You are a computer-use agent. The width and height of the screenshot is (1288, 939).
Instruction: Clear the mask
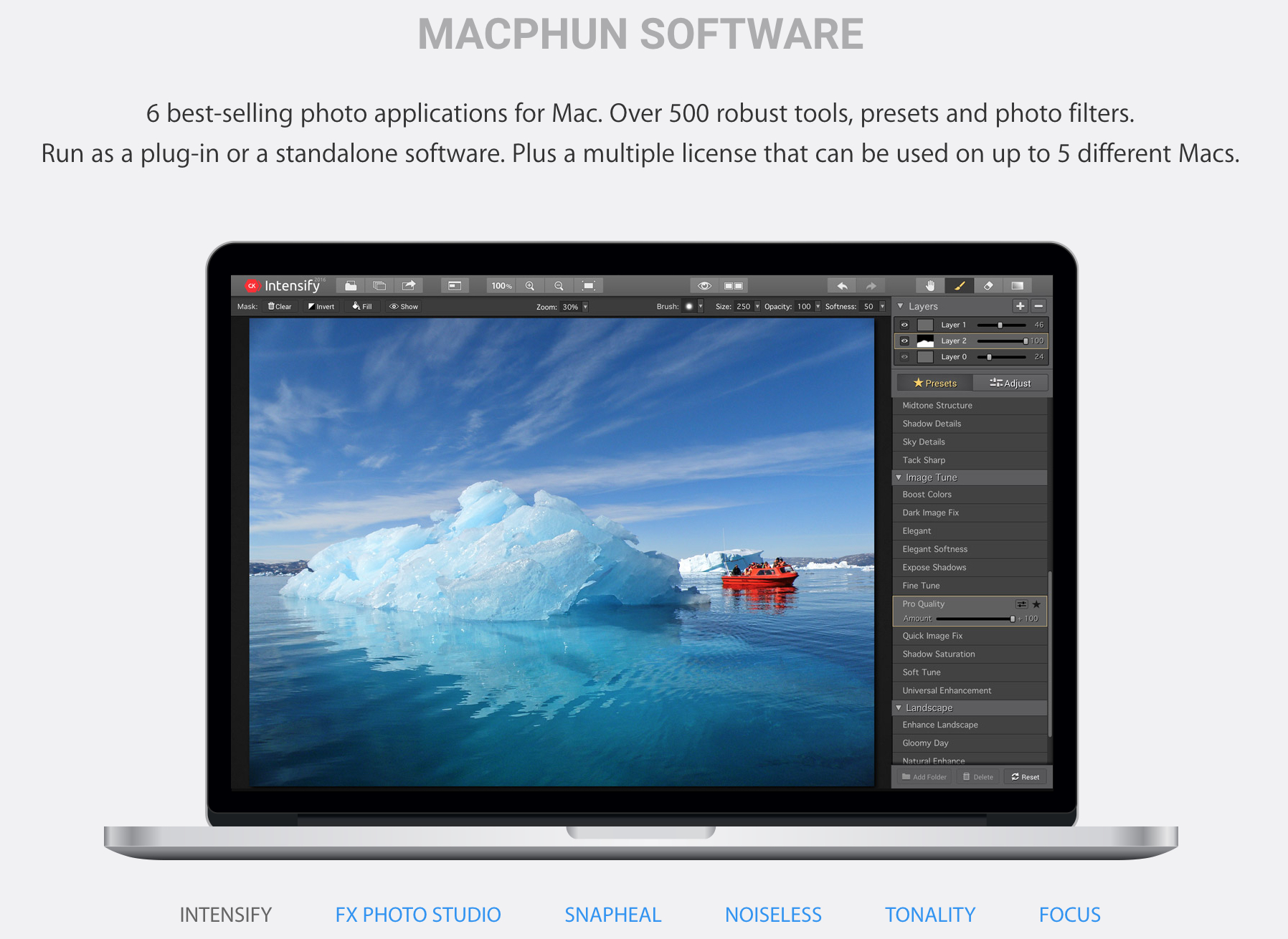pyautogui.click(x=280, y=306)
